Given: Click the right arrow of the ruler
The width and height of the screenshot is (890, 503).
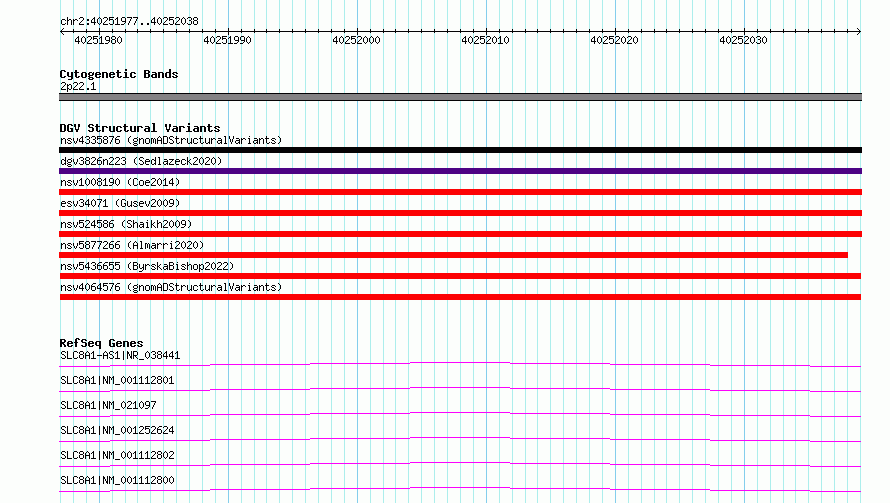Looking at the screenshot, I should coord(859,32).
